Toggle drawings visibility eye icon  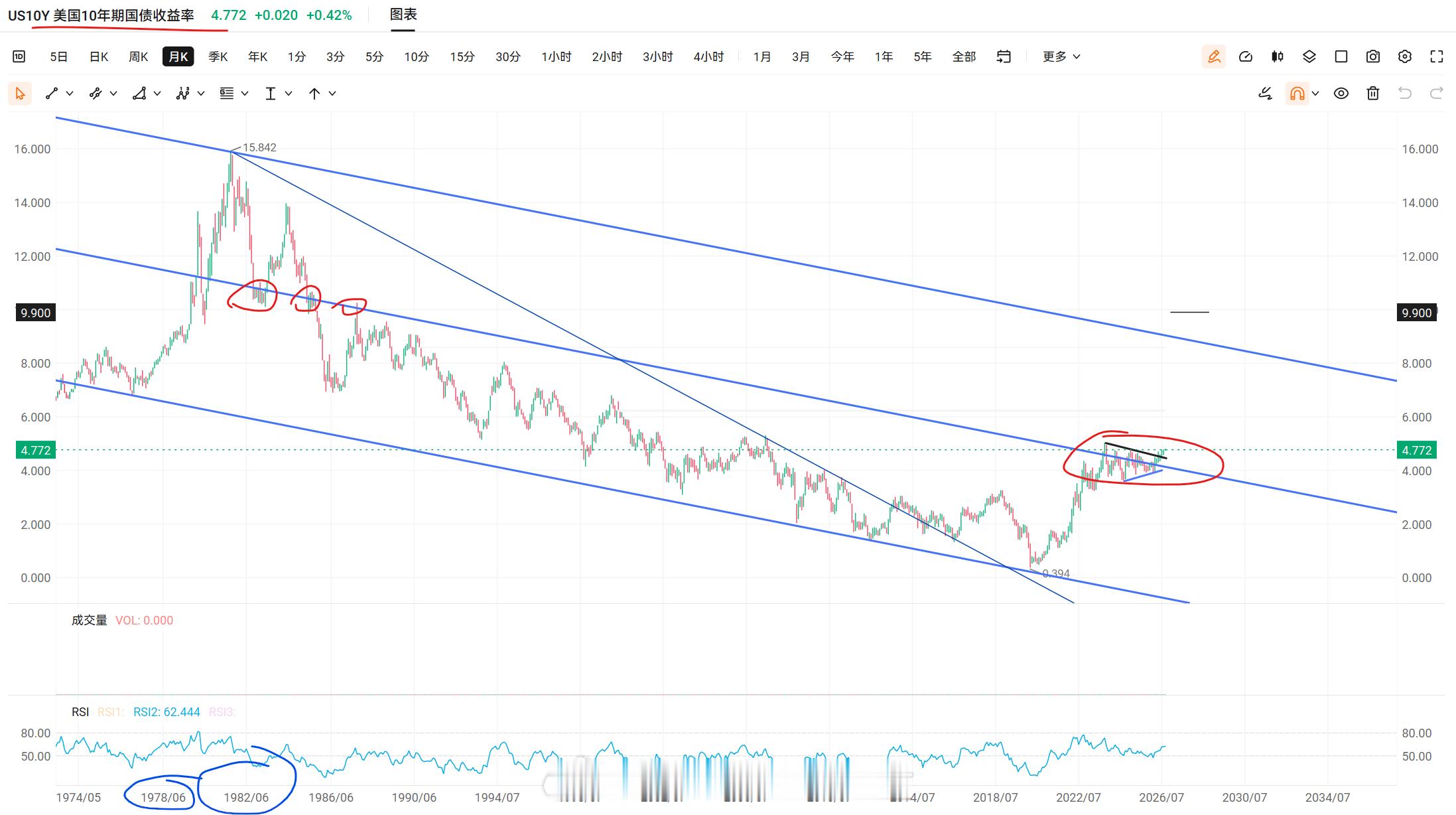1341,94
